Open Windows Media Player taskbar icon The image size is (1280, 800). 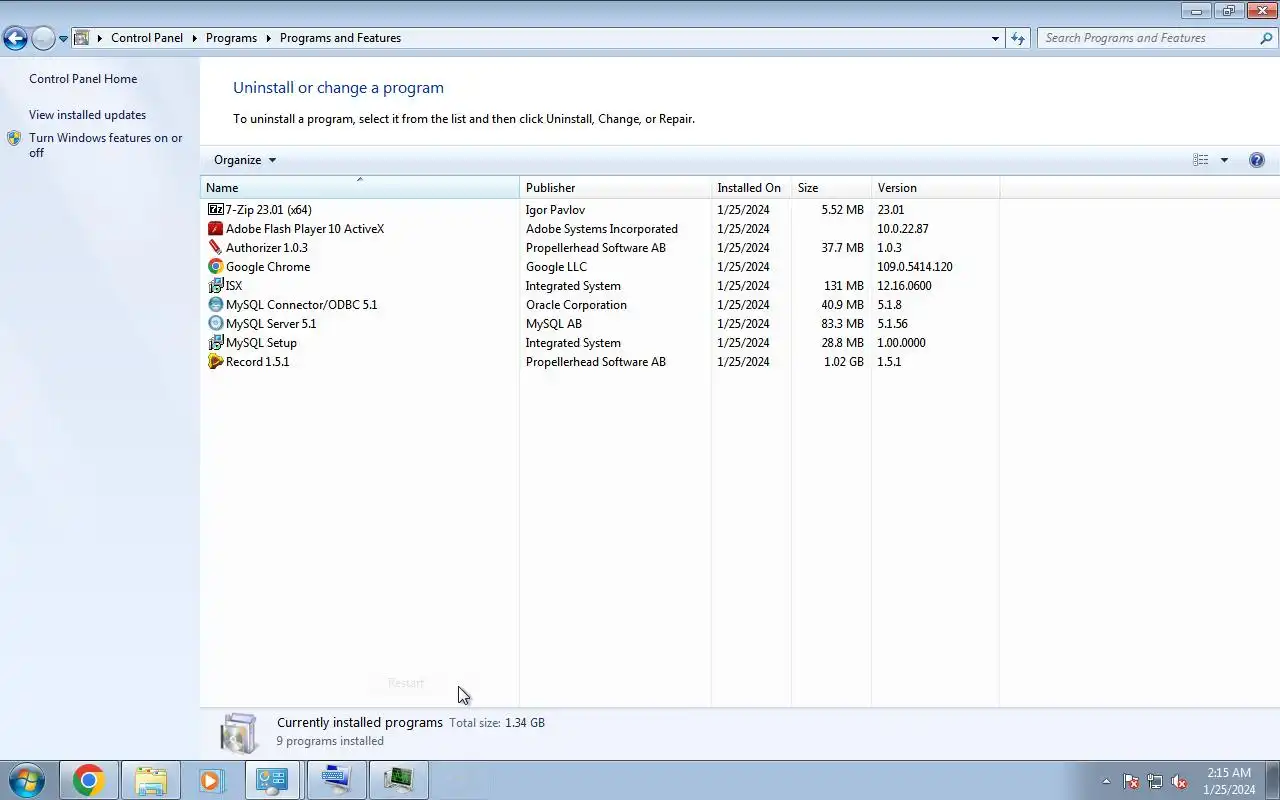pyautogui.click(x=211, y=780)
